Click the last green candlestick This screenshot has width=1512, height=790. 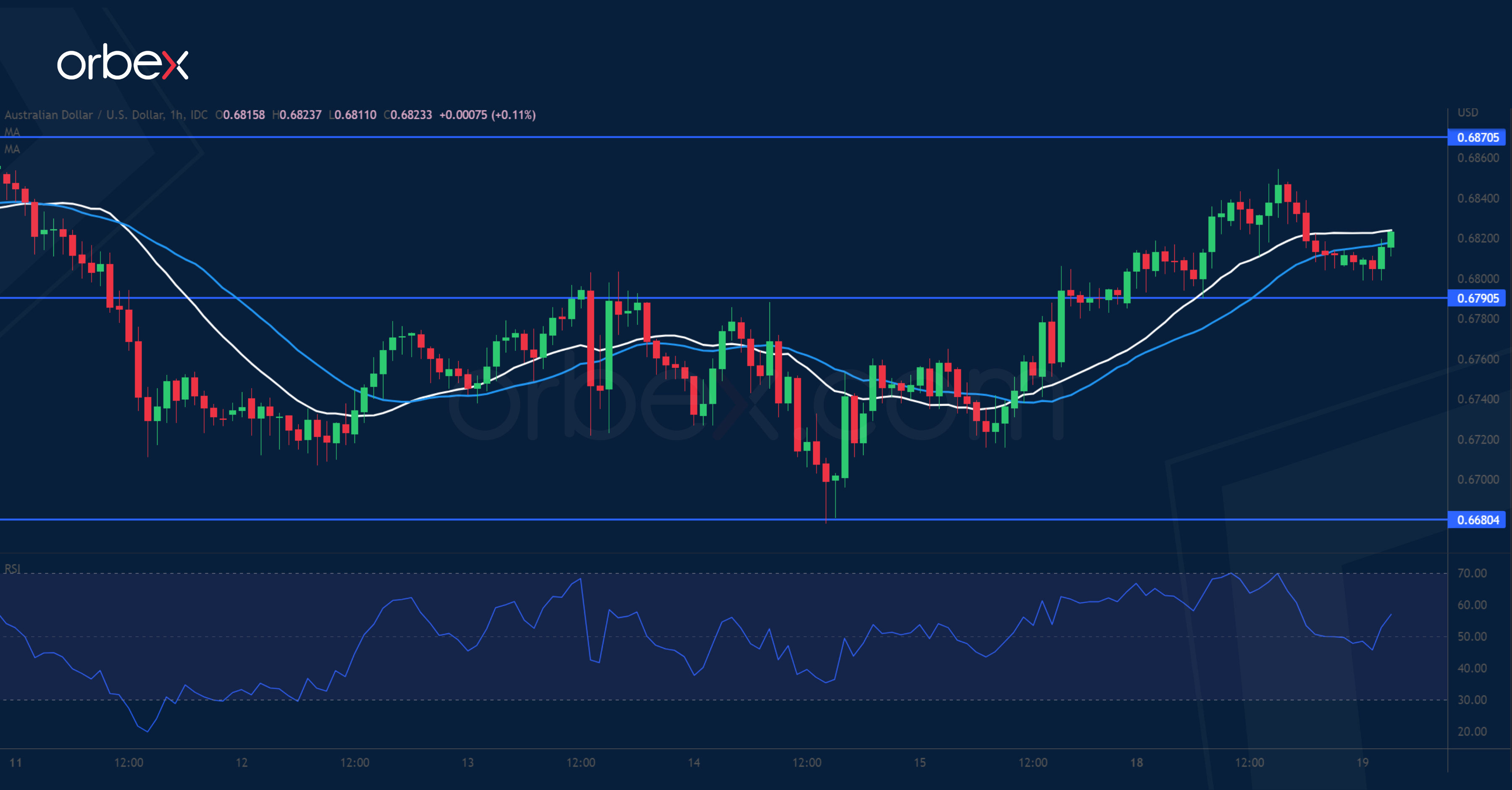click(x=1391, y=239)
